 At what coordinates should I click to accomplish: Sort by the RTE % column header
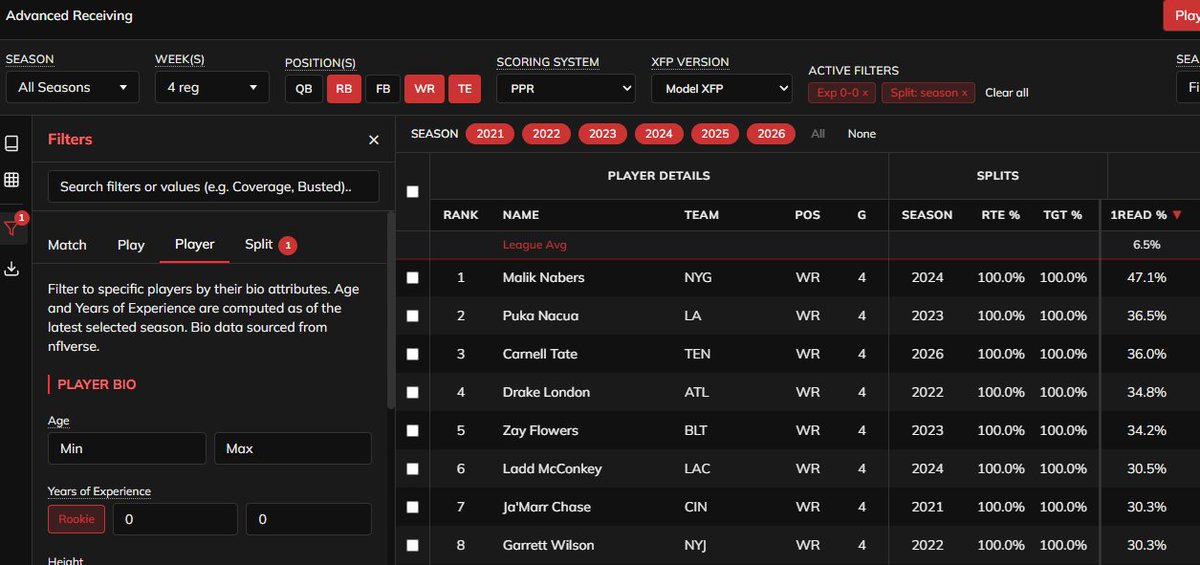(999, 215)
